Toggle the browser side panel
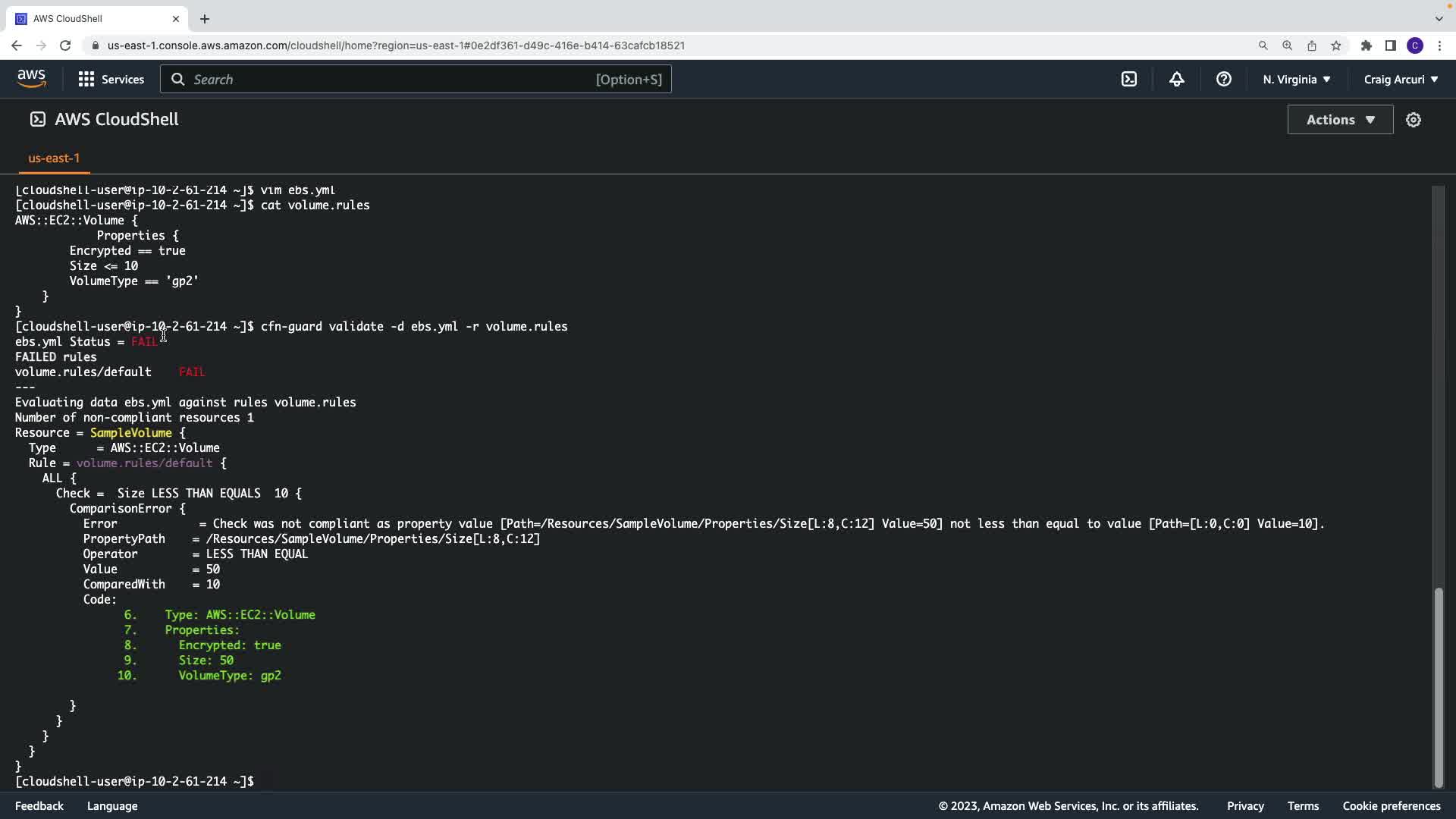The image size is (1456, 819). 1390,45
